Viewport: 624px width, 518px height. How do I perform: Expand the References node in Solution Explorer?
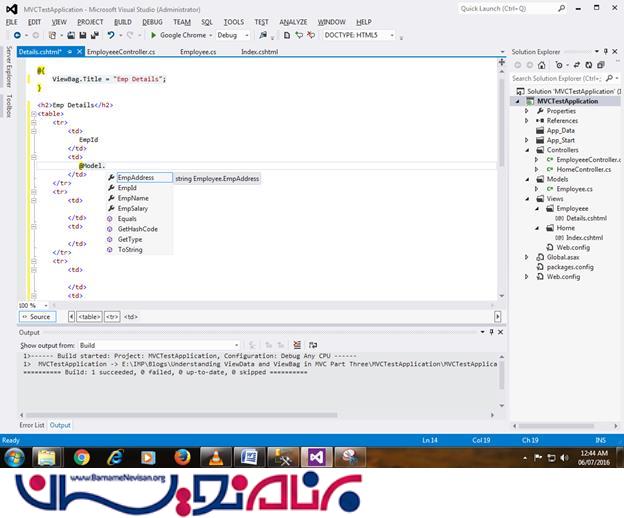tap(527, 120)
